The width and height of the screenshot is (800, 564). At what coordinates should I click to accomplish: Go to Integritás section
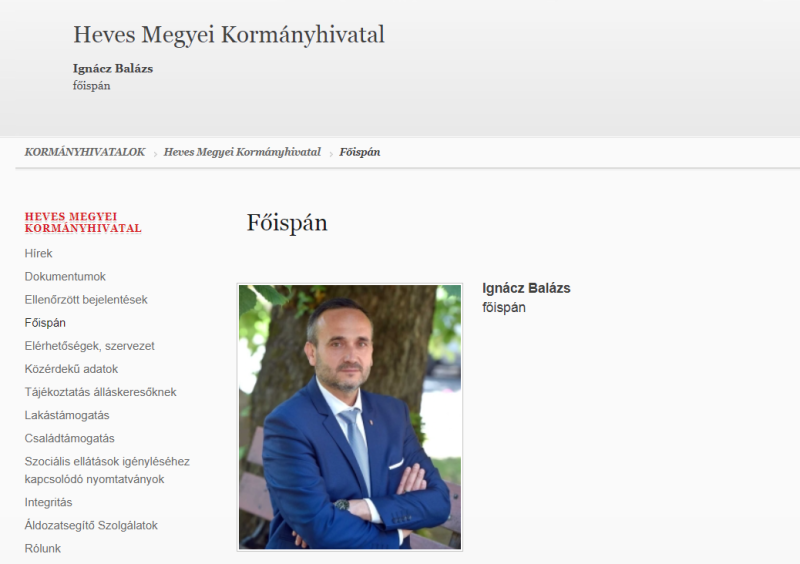(48, 502)
